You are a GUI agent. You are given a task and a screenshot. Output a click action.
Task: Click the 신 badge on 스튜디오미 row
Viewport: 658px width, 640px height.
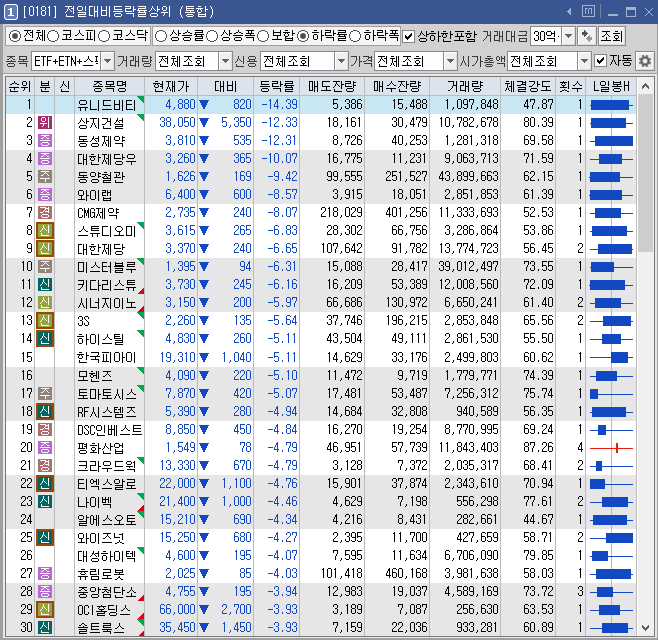pos(45,230)
